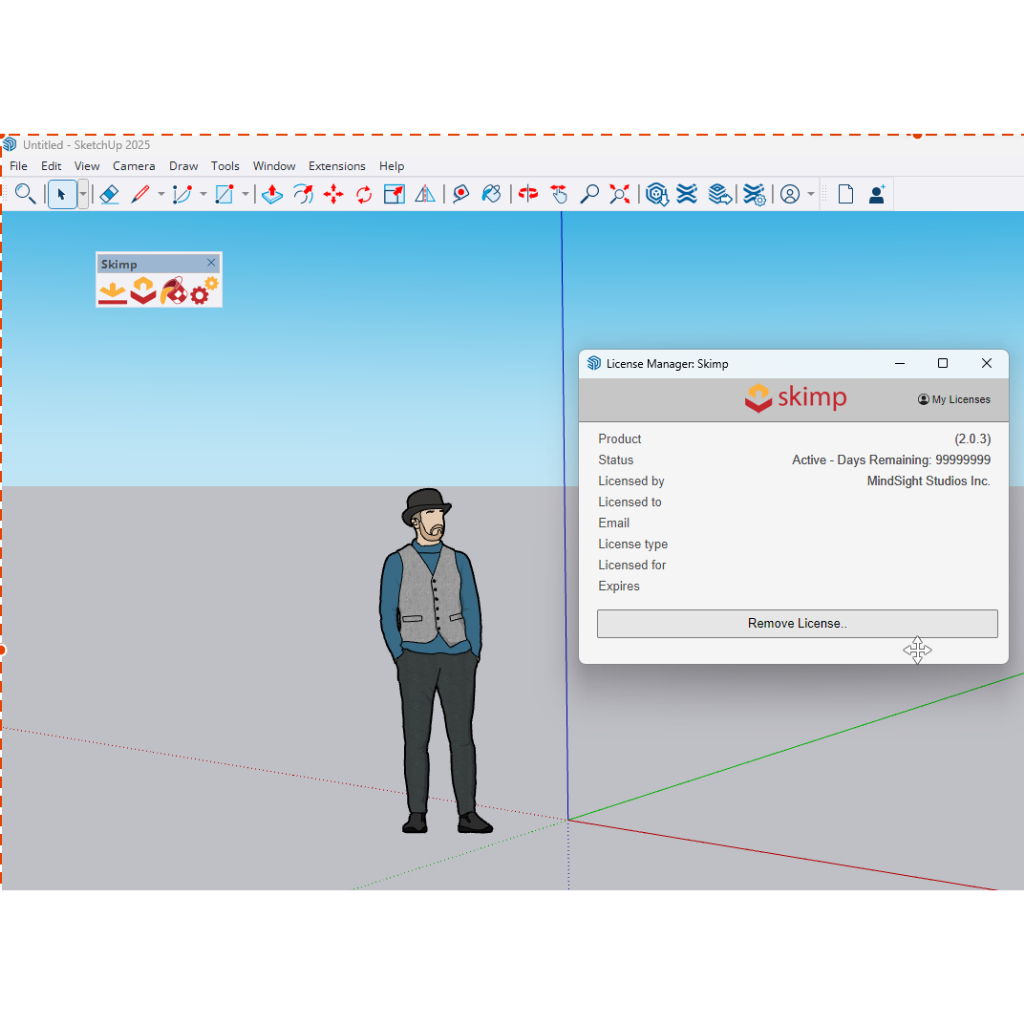
Task: Select the Rotate tool
Action: coord(364,194)
